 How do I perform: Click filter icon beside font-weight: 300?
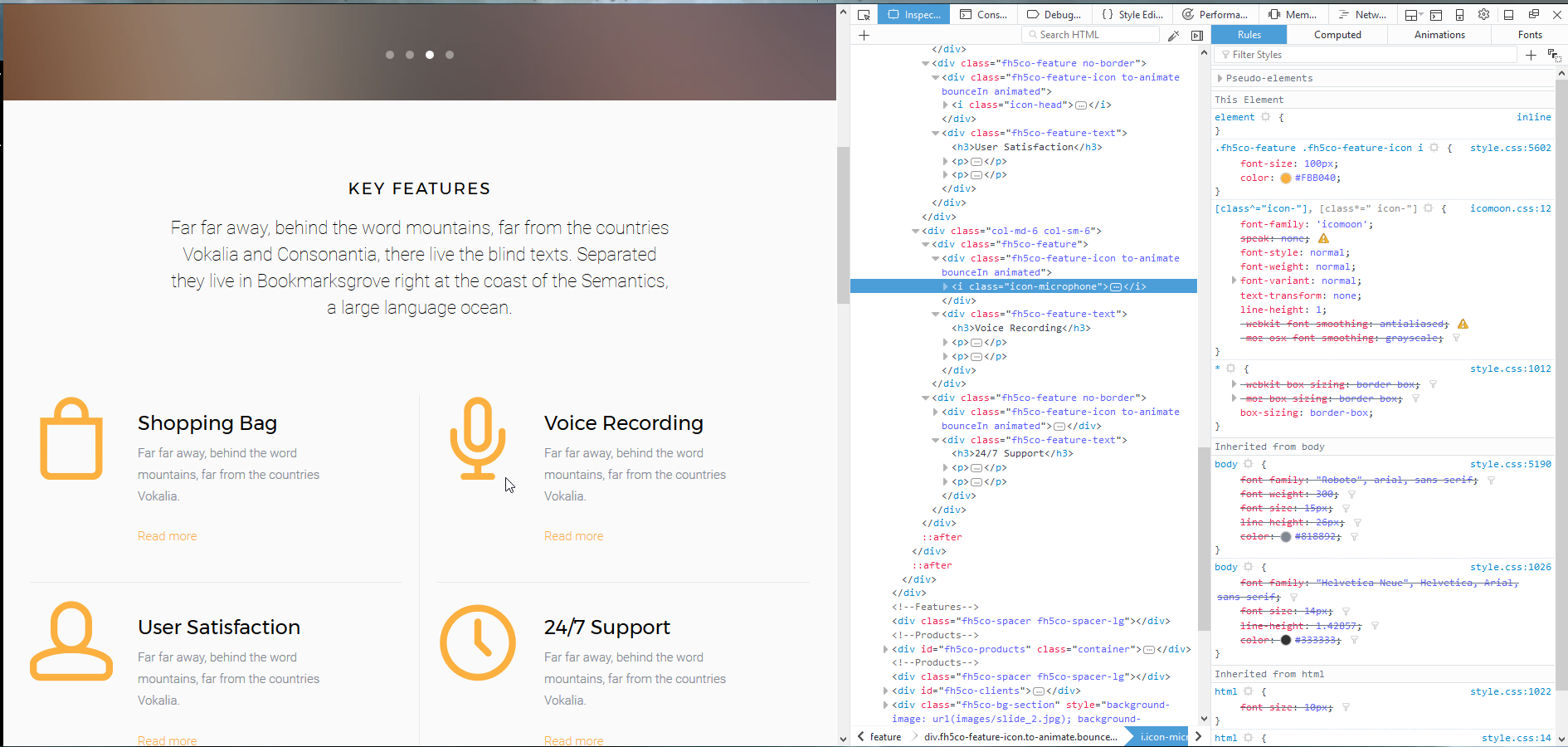[1351, 494]
